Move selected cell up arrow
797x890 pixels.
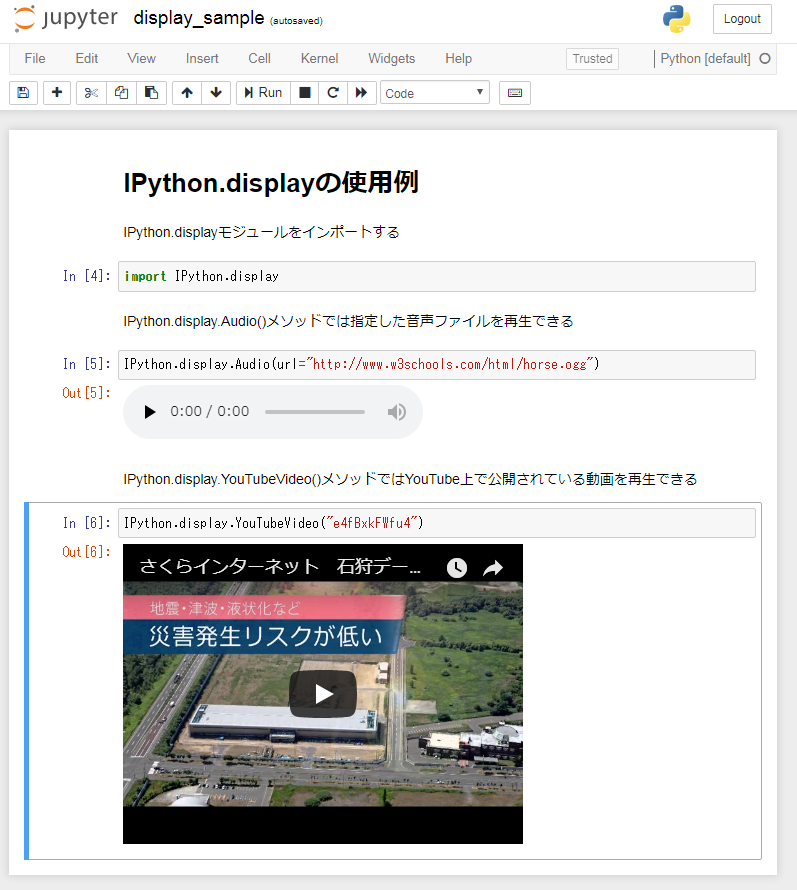point(187,93)
